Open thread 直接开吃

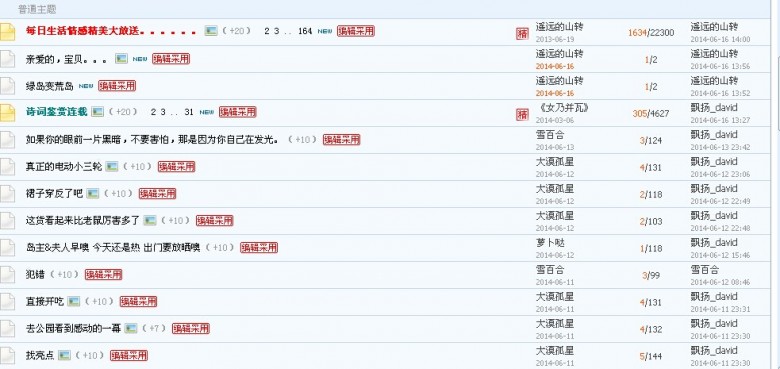(45, 301)
